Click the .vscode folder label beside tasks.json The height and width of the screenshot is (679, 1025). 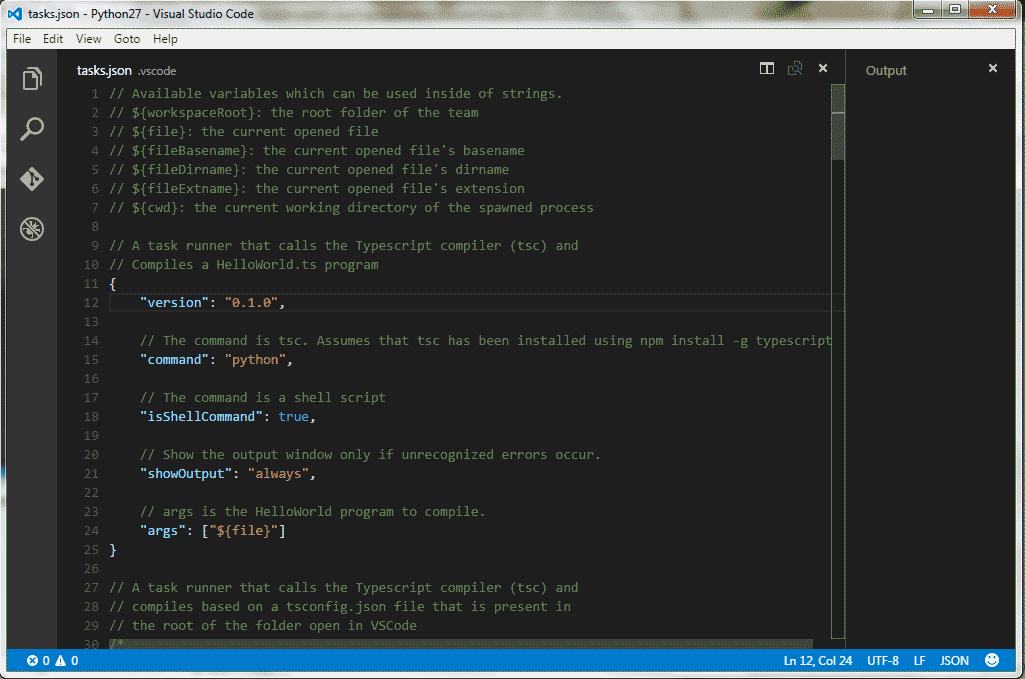pyautogui.click(x=157, y=71)
